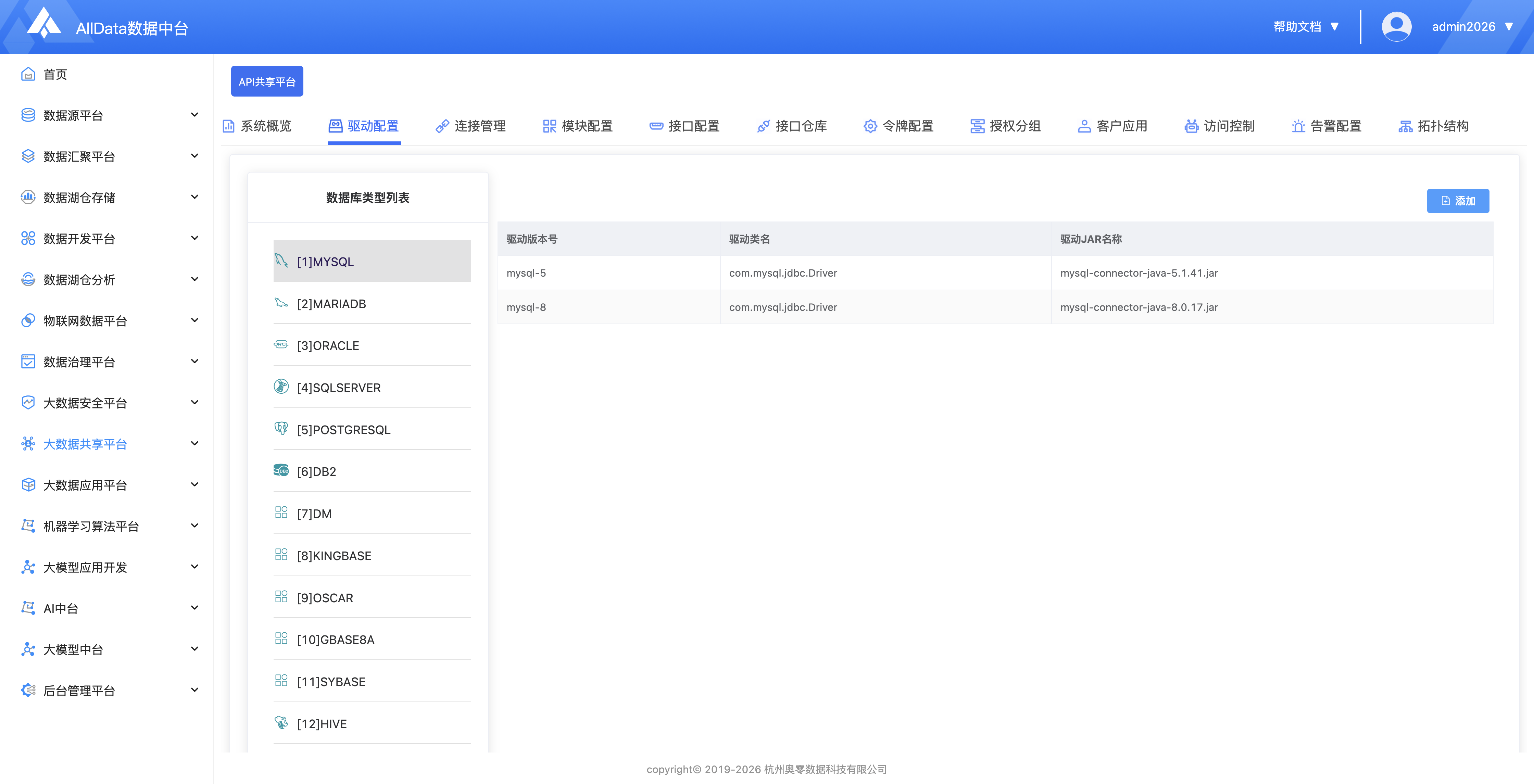Viewport: 1534px width, 784px height.
Task: Switch to the 模块配置 tab
Action: [578, 126]
